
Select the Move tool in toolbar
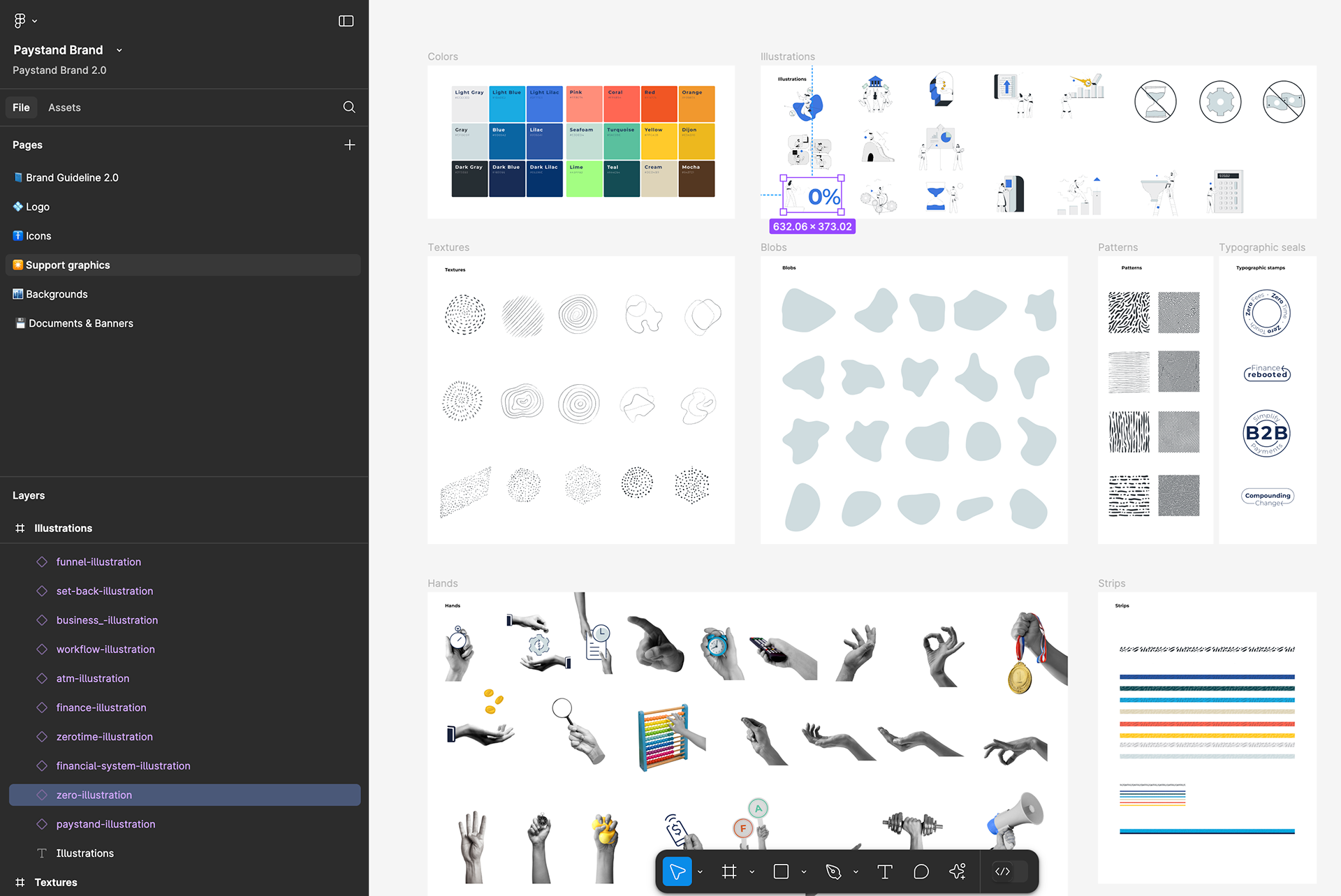[x=677, y=872]
